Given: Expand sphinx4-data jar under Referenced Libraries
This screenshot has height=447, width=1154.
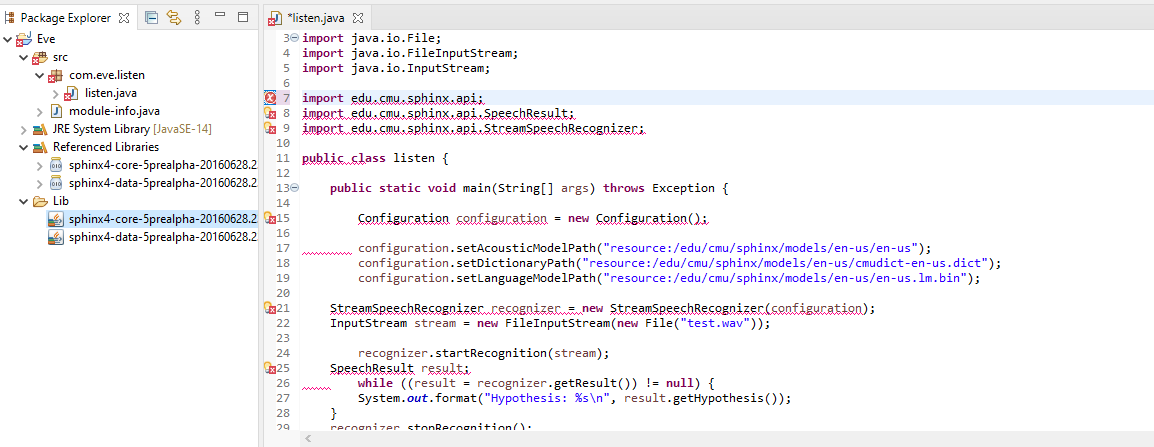Looking at the screenshot, I should 40,183.
